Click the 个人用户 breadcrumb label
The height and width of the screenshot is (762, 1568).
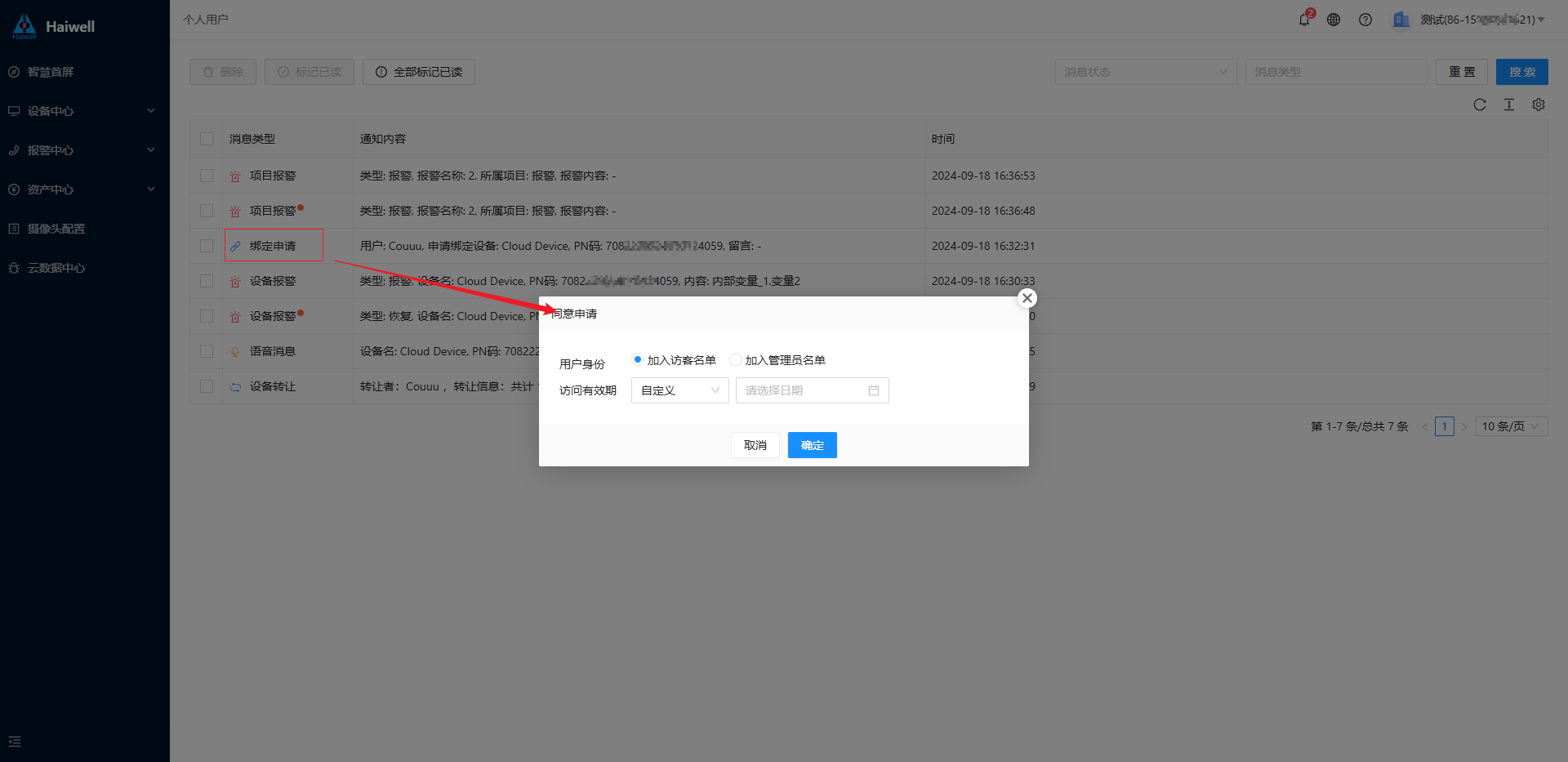(206, 20)
